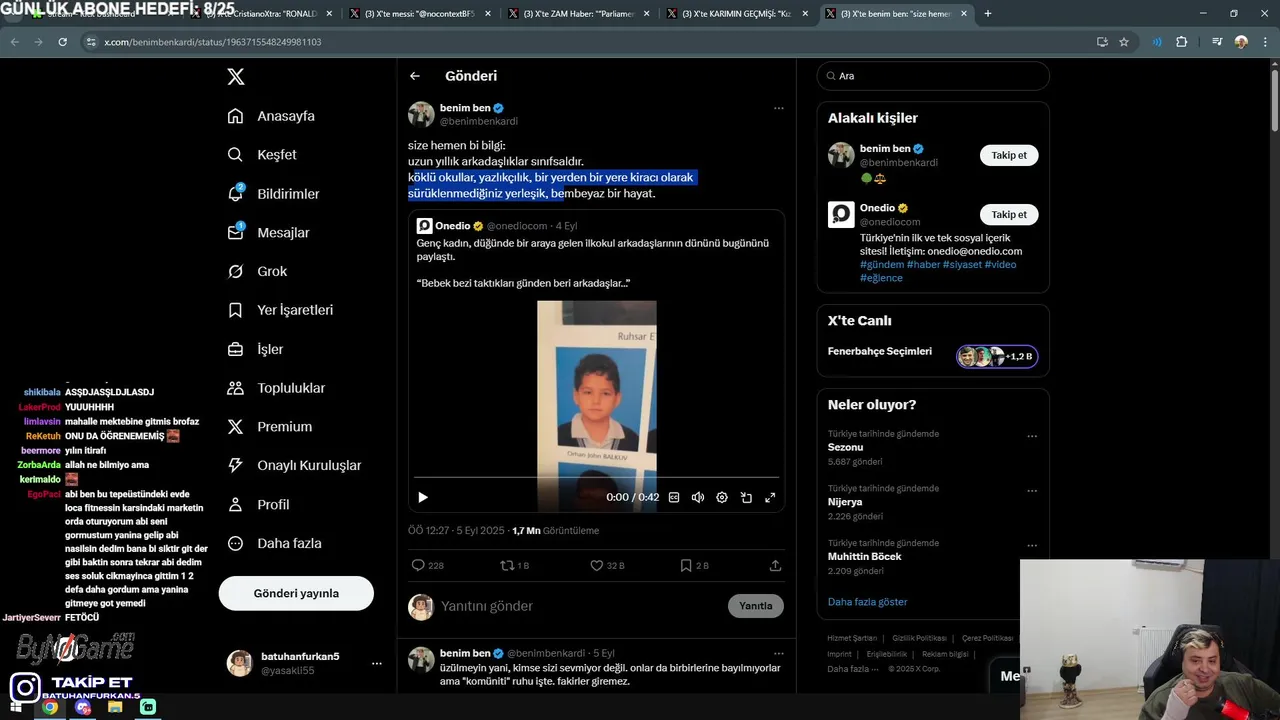Click Daha fazla göster link
Viewport: 1280px width, 720px height.
tap(867, 602)
